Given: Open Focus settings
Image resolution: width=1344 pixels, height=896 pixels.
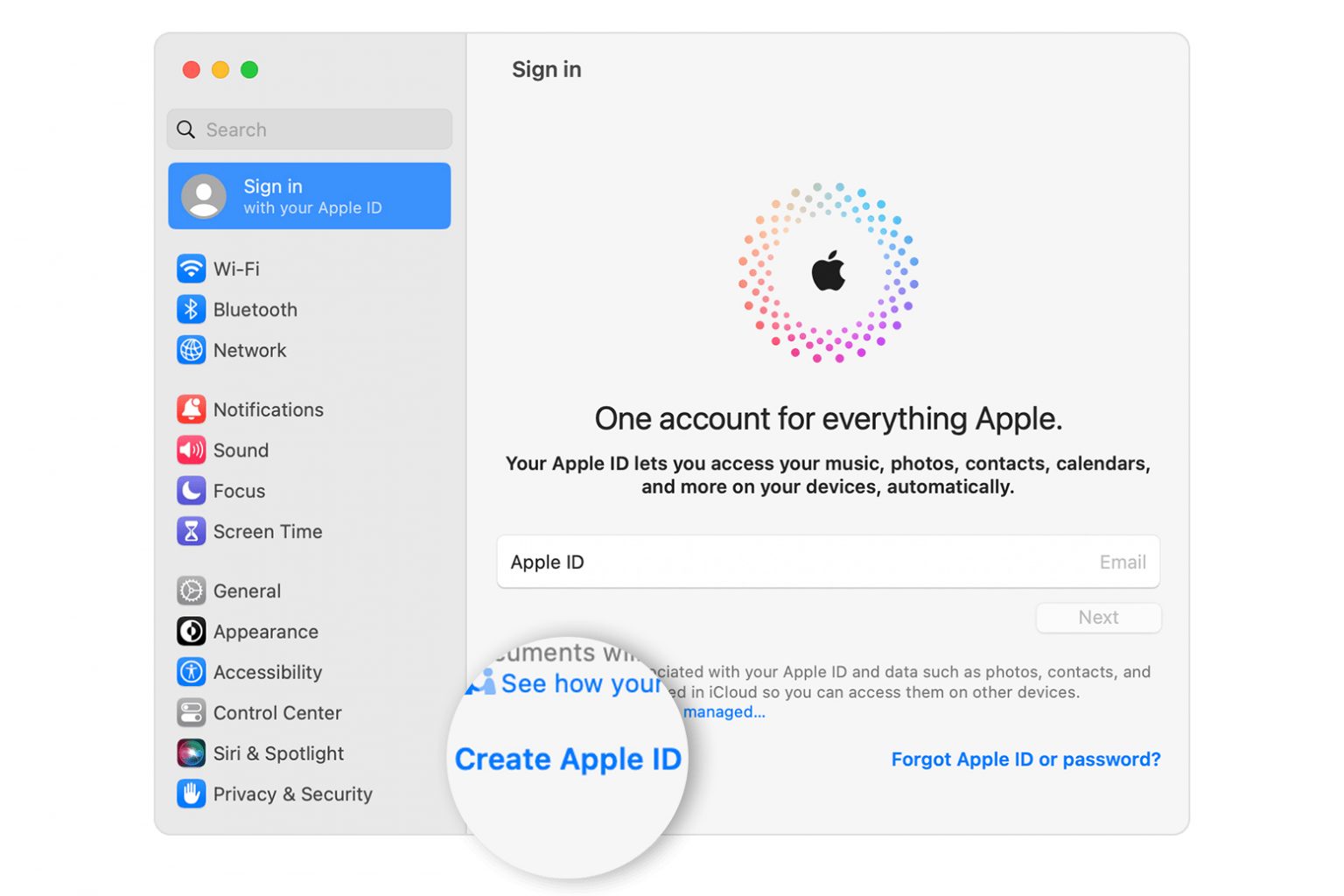Looking at the screenshot, I should [x=238, y=491].
